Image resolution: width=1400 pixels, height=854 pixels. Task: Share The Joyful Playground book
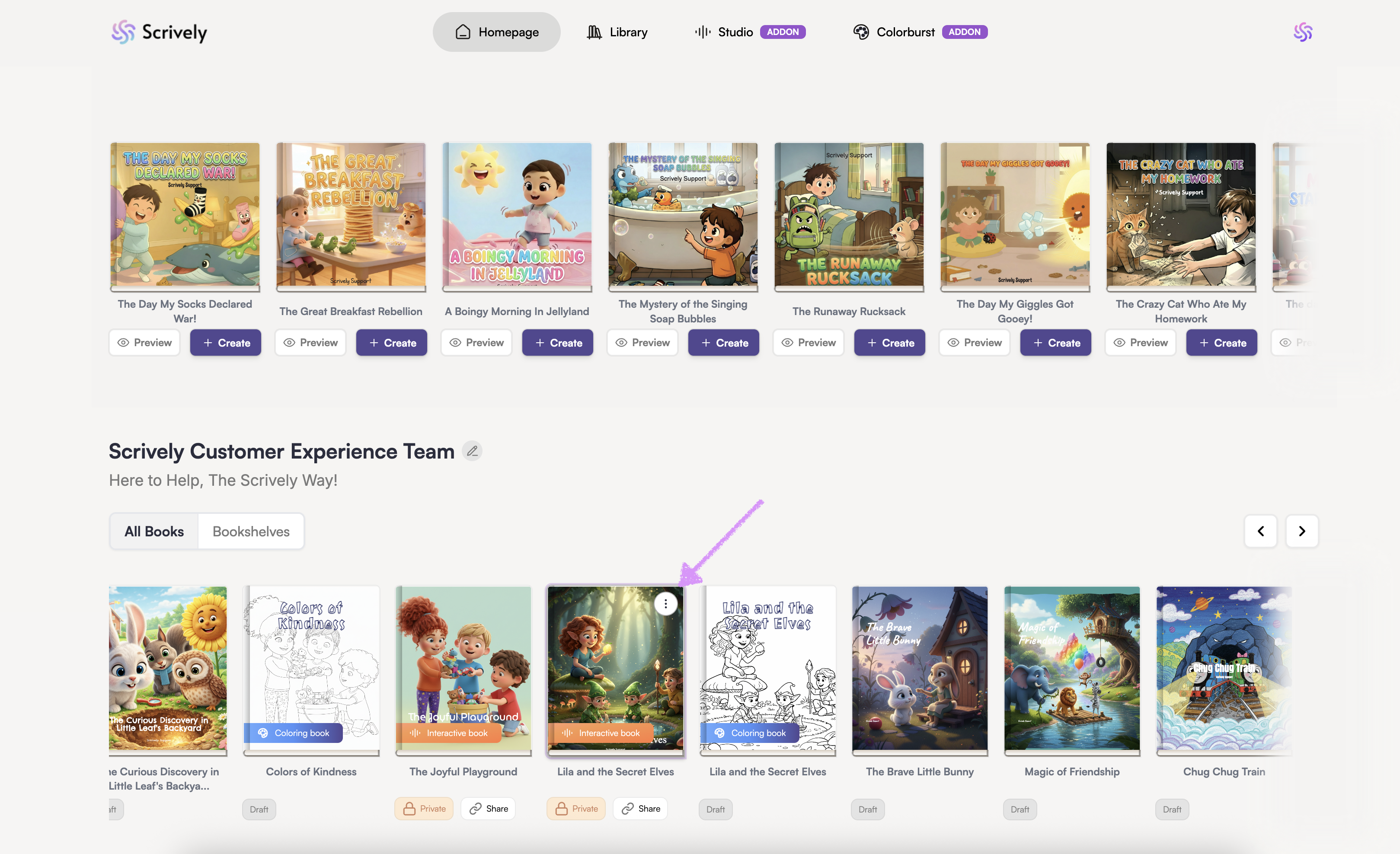tap(488, 809)
